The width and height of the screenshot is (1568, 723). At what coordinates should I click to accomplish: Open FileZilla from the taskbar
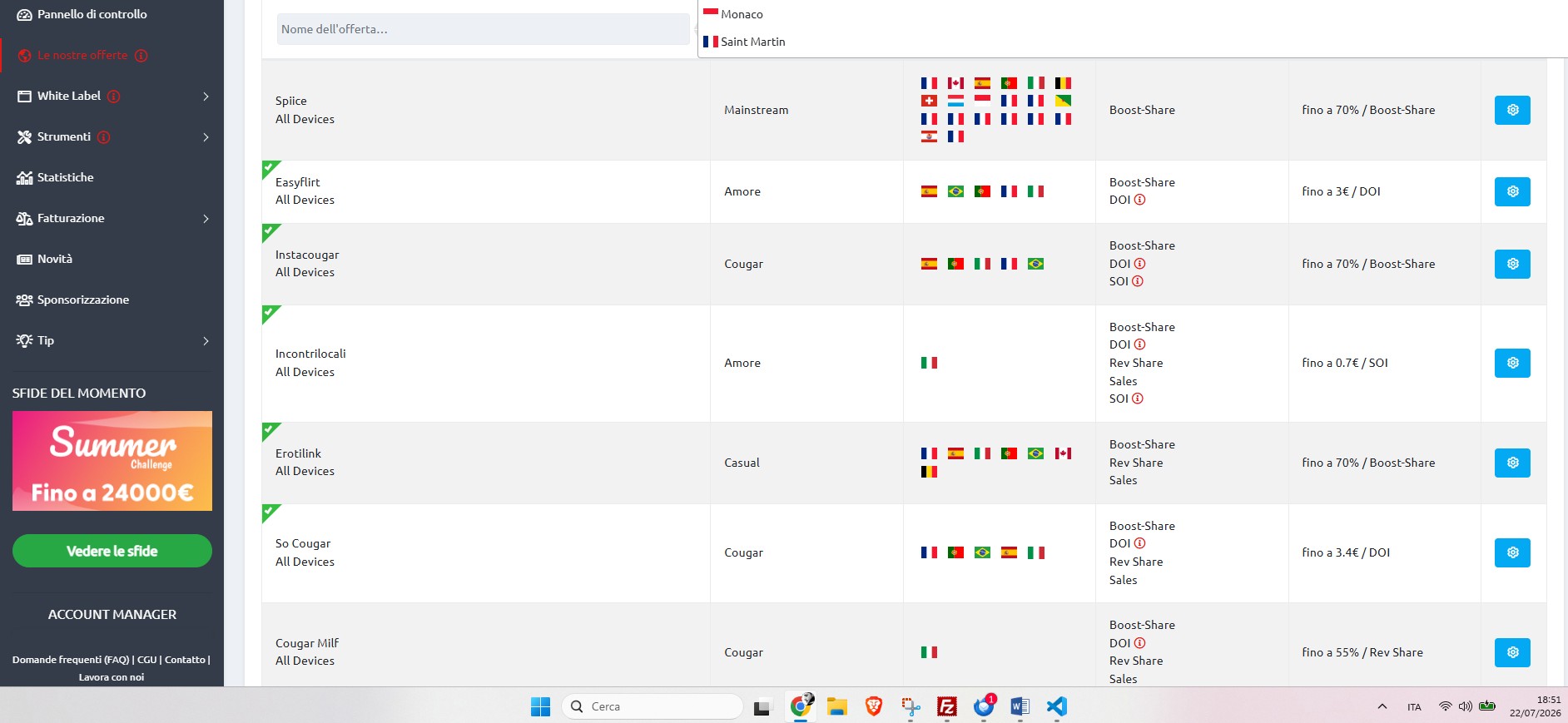tap(946, 706)
